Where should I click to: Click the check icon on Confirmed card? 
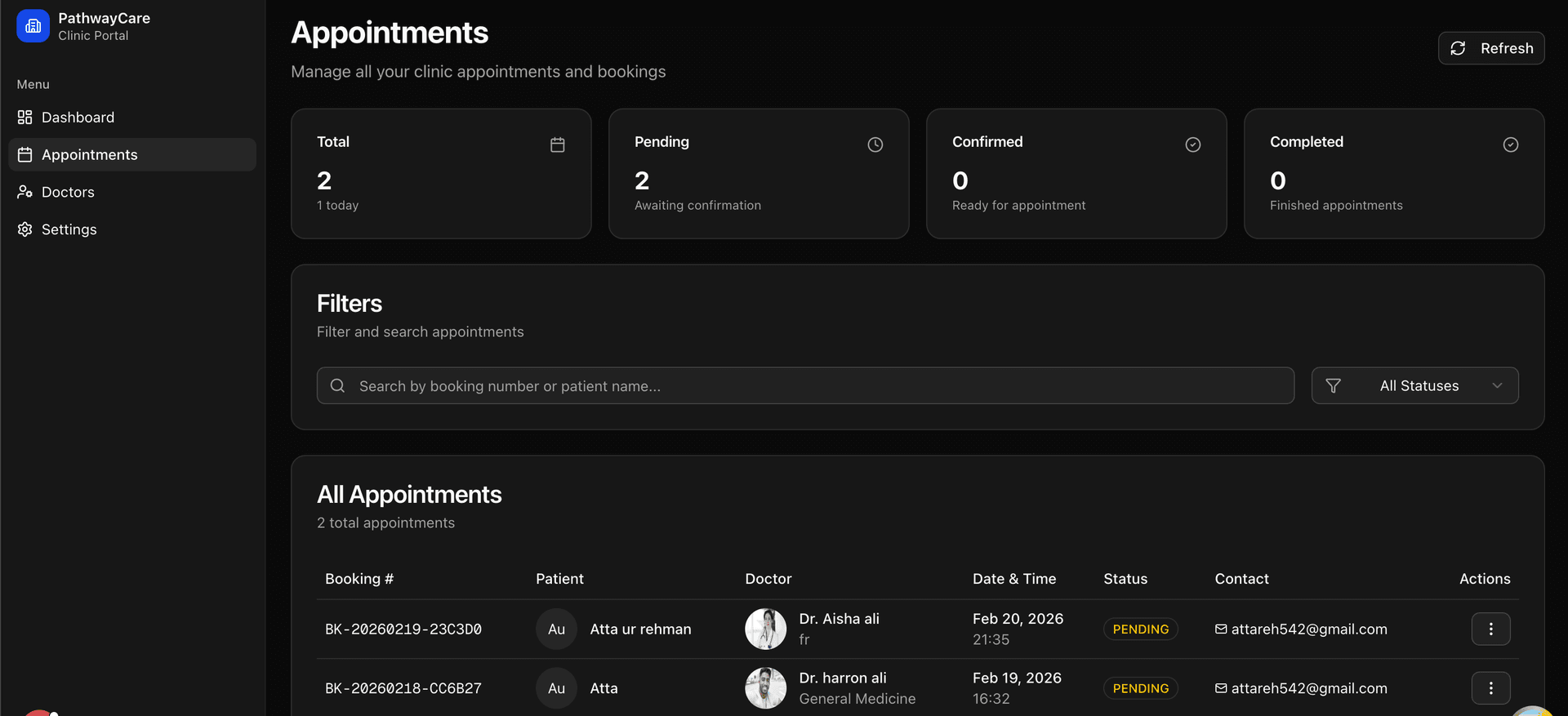pos(1193,145)
